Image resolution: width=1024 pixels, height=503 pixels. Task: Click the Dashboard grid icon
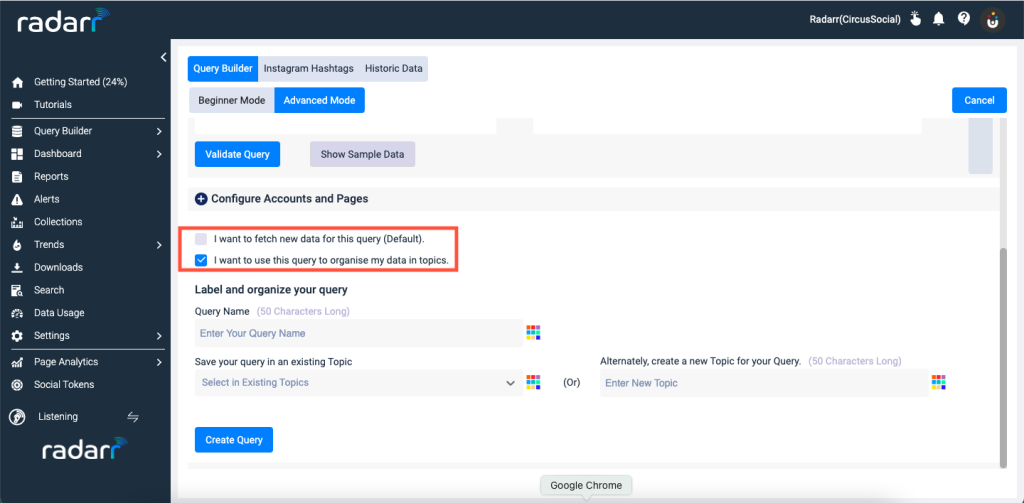coord(18,154)
